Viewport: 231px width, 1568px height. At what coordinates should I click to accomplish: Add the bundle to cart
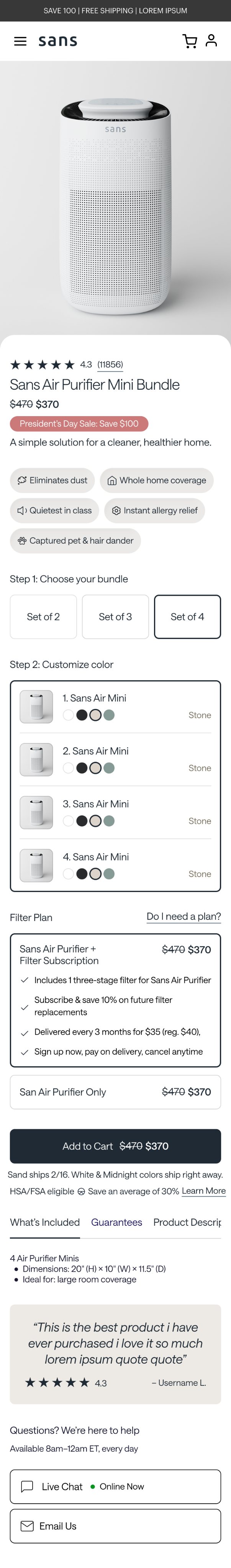click(115, 1145)
